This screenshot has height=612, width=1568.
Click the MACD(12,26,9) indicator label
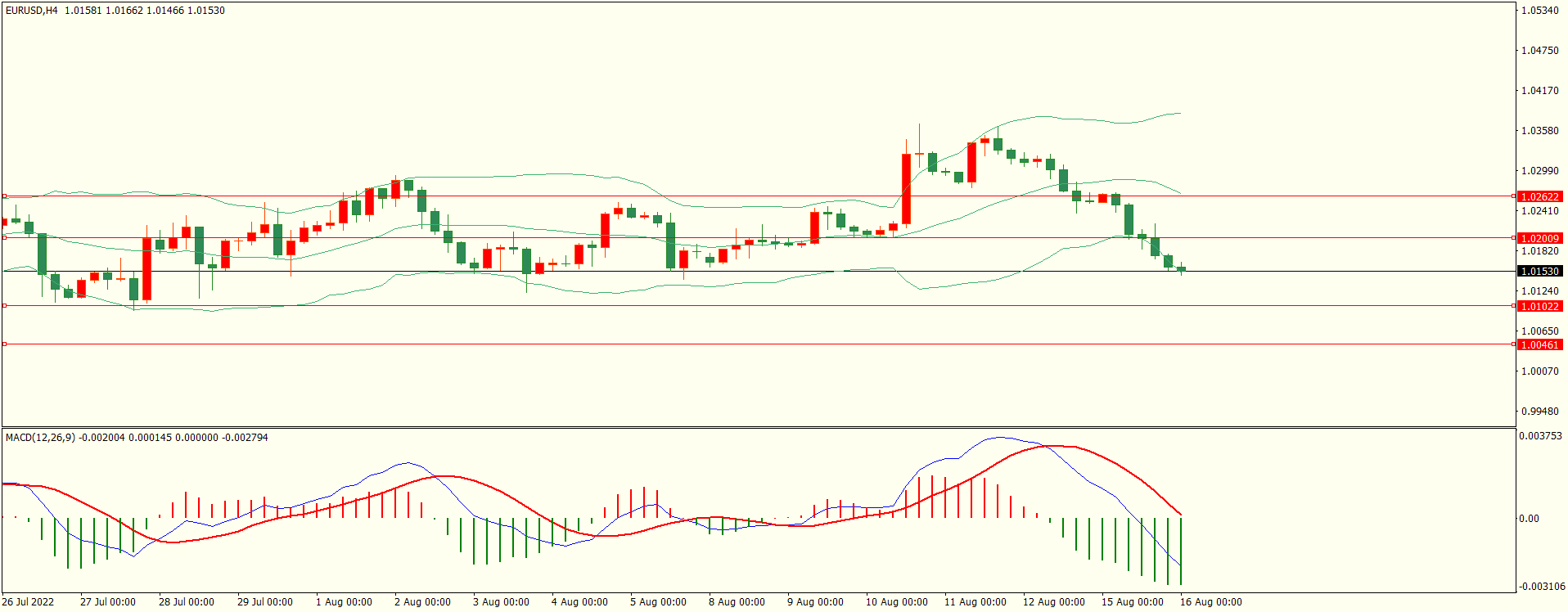click(40, 438)
